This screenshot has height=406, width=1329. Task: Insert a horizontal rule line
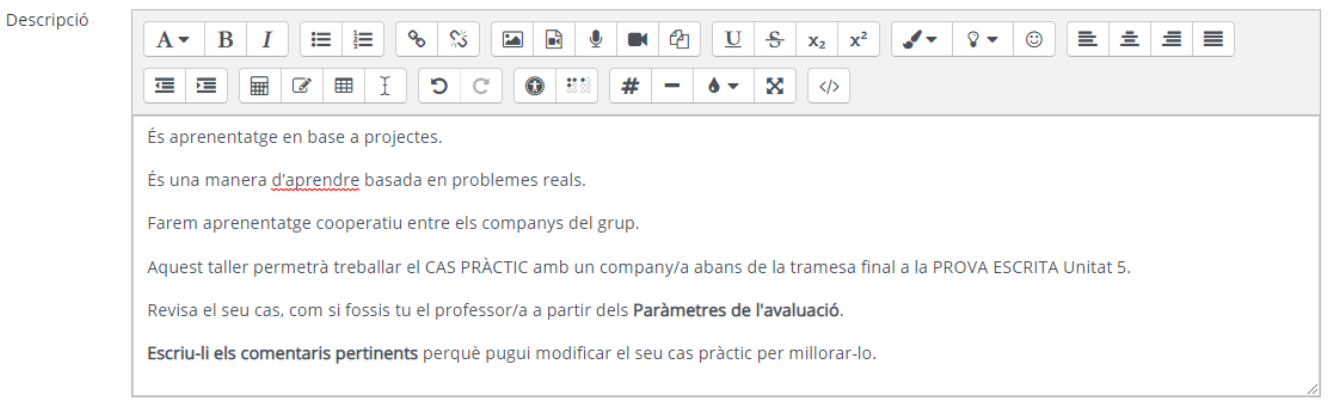[x=672, y=87]
